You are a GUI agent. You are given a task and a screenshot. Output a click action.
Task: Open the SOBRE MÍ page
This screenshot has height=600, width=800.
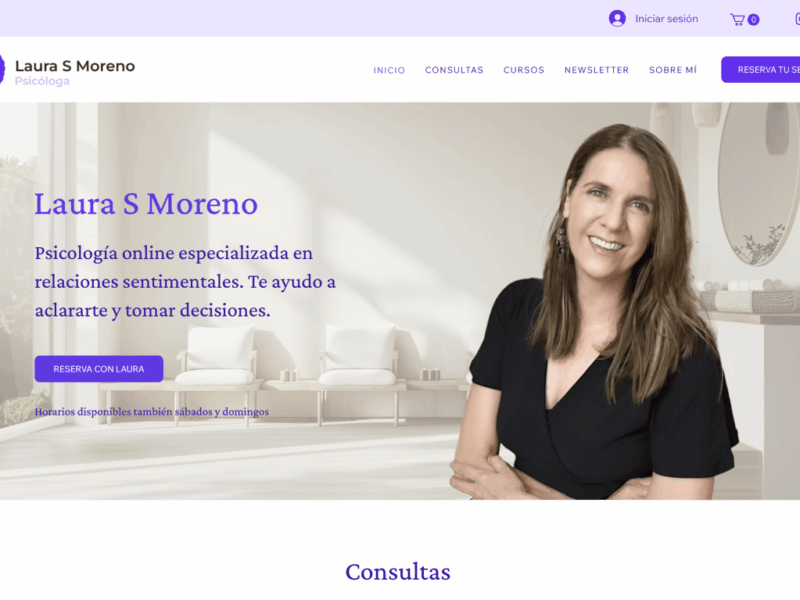(x=672, y=70)
